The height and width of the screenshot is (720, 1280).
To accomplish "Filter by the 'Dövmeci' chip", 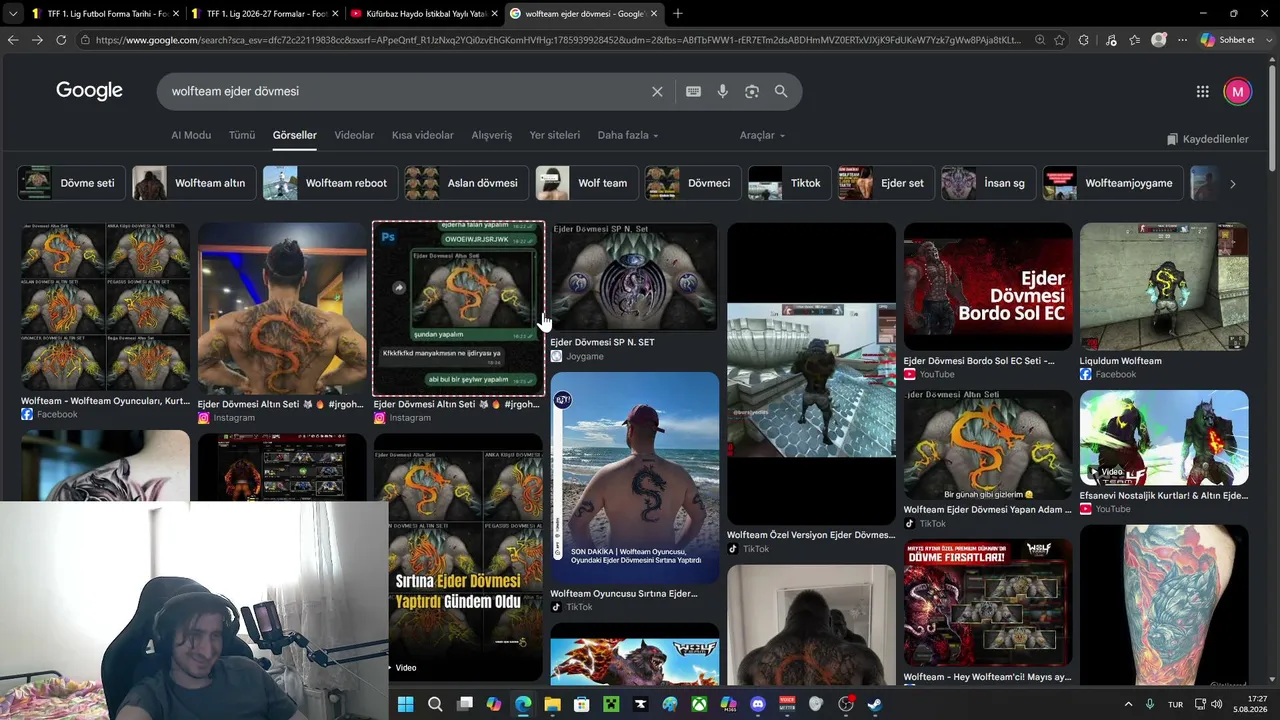I will [692, 183].
